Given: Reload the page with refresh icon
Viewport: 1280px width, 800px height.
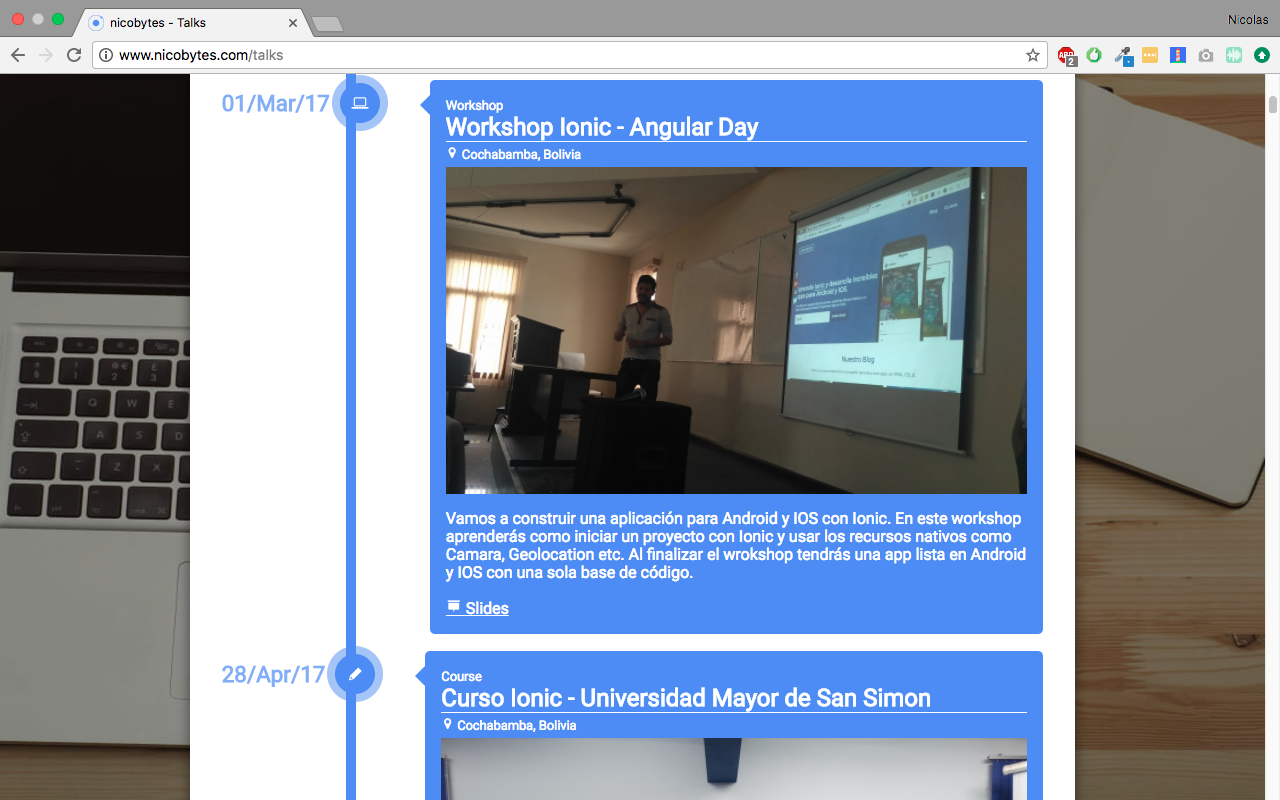Looking at the screenshot, I should point(74,55).
